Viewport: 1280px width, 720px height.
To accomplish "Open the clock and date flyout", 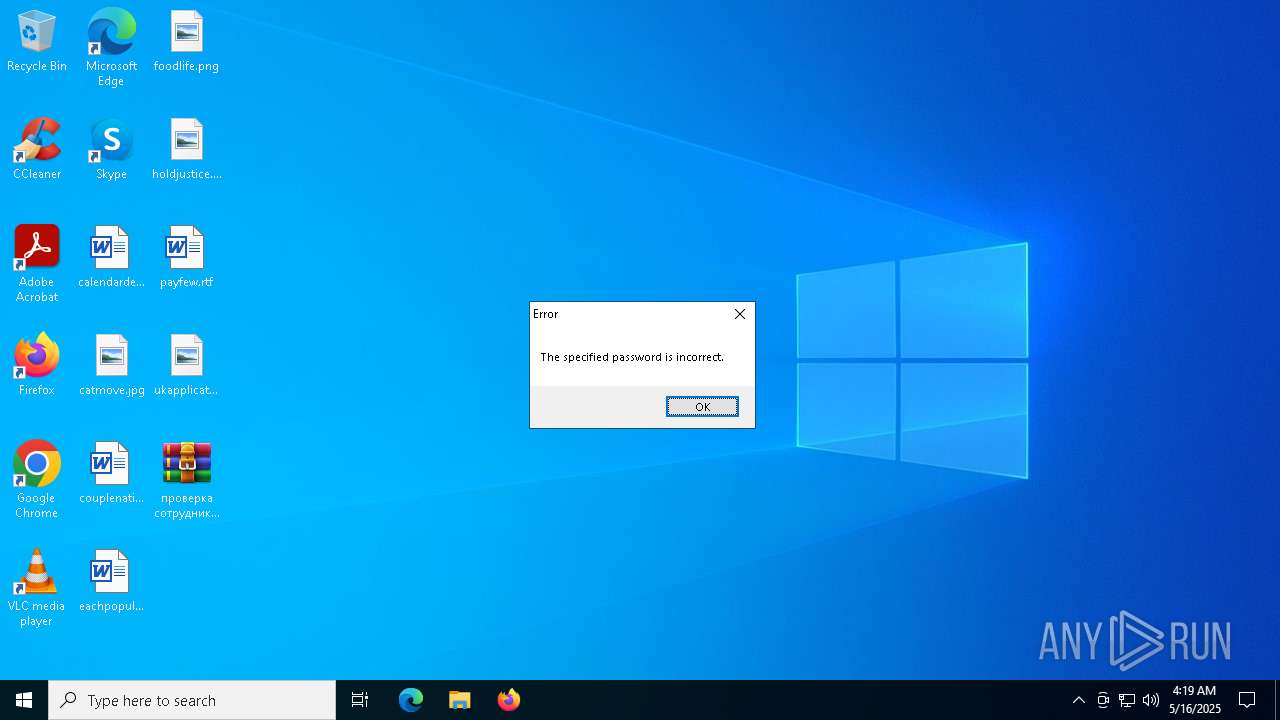I will (1195, 700).
